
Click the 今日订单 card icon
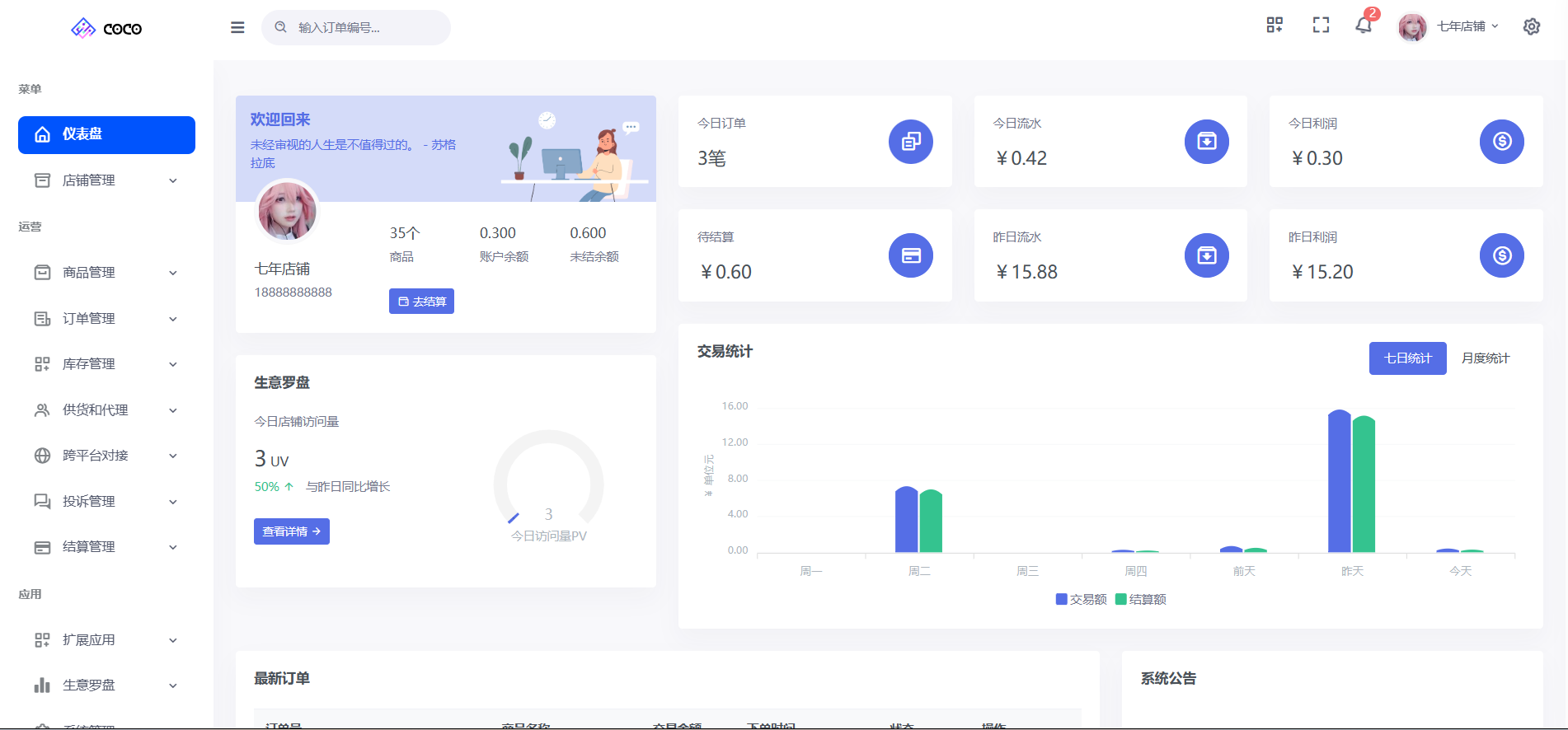pos(910,142)
